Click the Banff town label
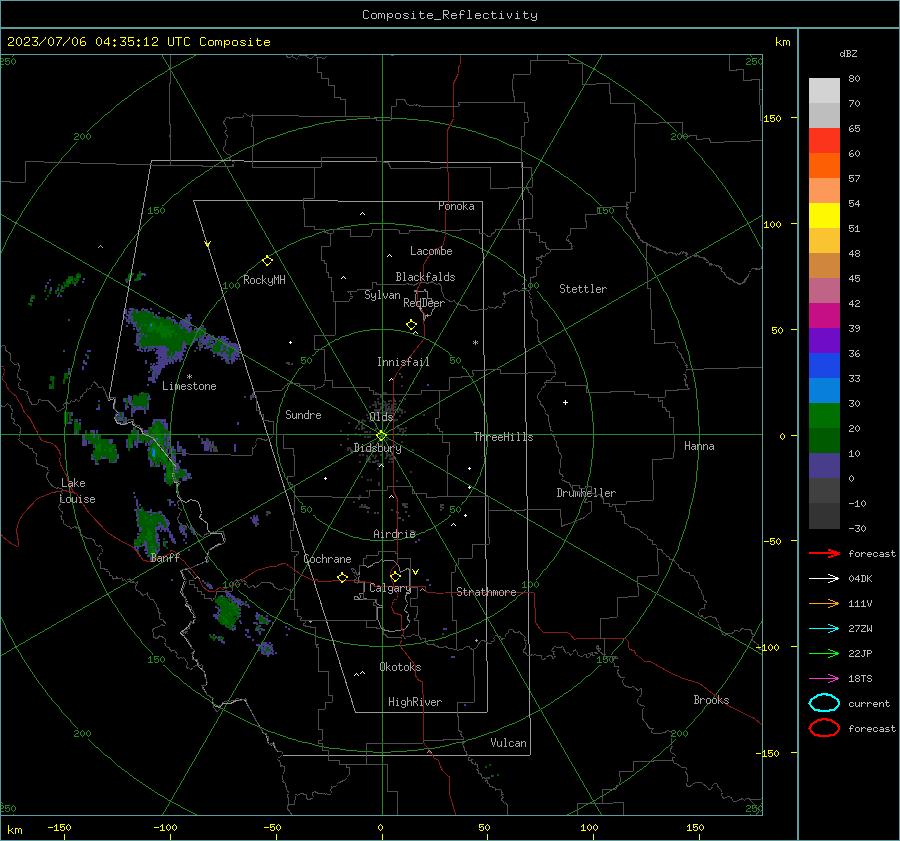 [165, 557]
